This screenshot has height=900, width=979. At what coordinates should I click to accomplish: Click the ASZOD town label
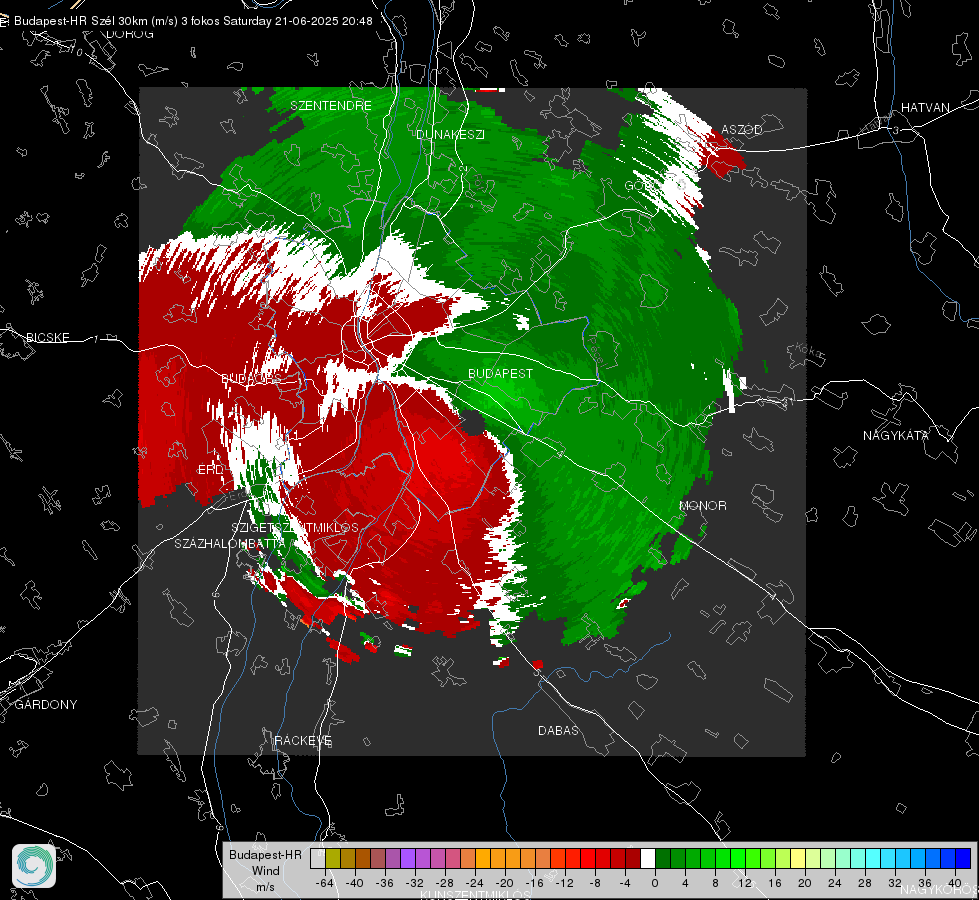742,129
